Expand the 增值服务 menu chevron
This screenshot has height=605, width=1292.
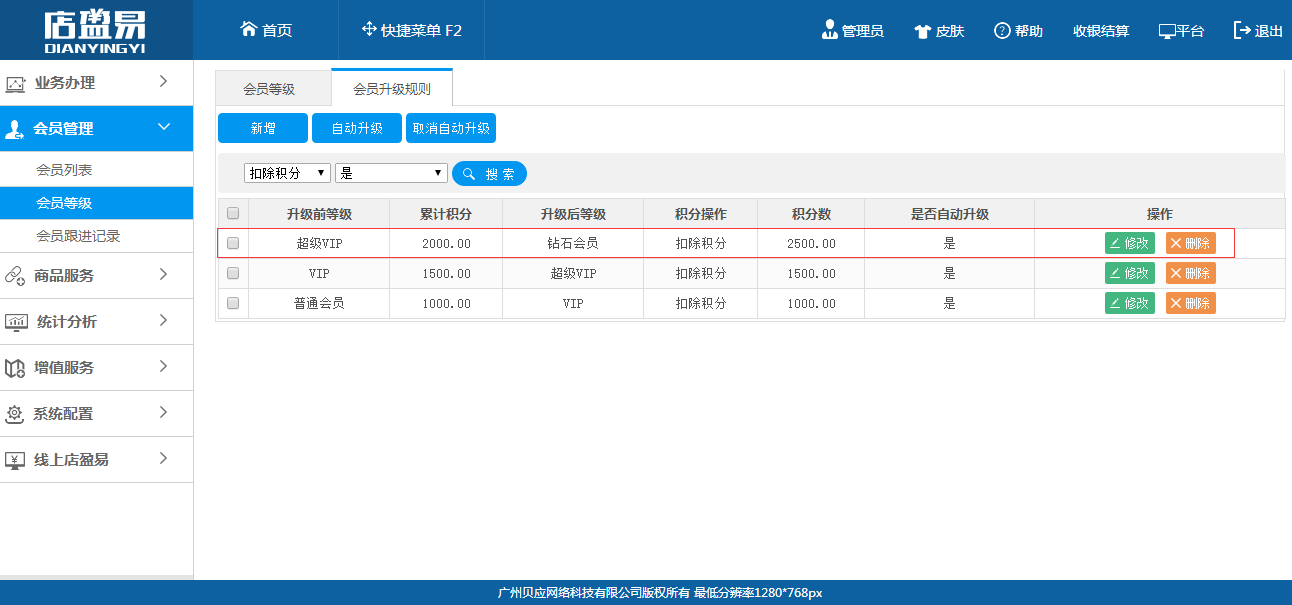(x=163, y=366)
